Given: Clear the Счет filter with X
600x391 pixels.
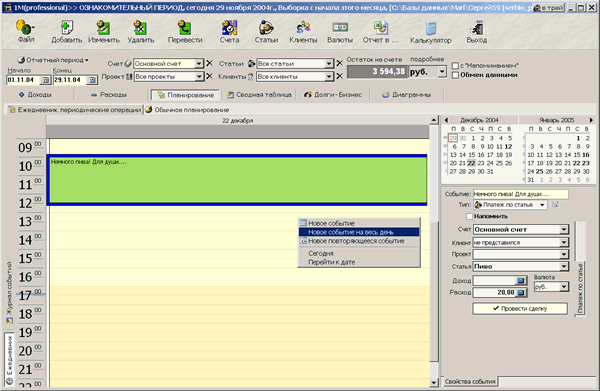Looking at the screenshot, I should coord(209,64).
